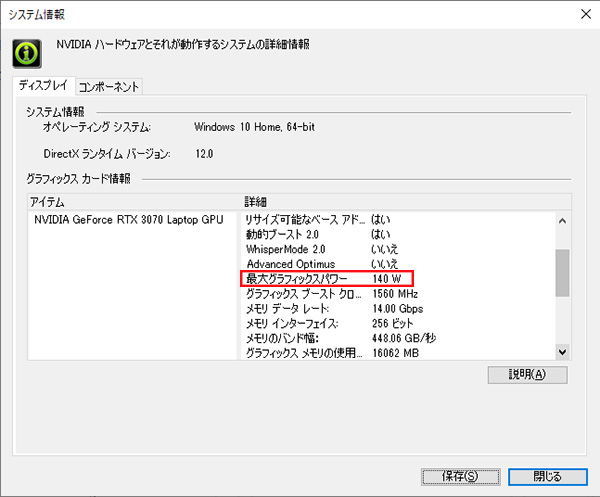Screen dimensions: 600x497
Task: Click the DirectX ランタイム バージョン label
Action: click(x=107, y=154)
